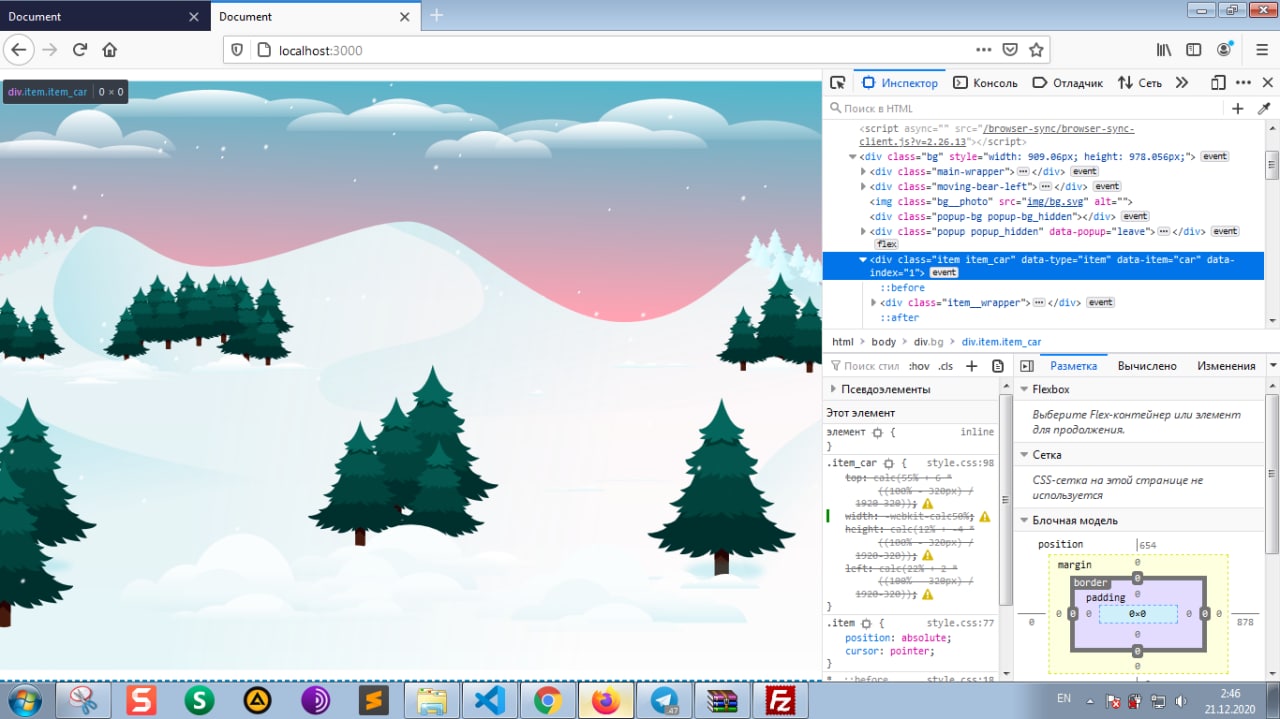
Task: Collapse the Сетка grid section
Action: (x=1024, y=455)
